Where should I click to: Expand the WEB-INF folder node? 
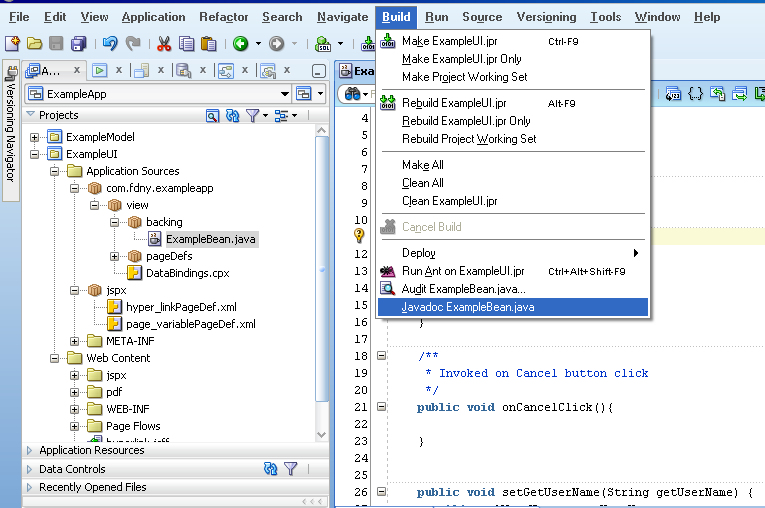74,409
